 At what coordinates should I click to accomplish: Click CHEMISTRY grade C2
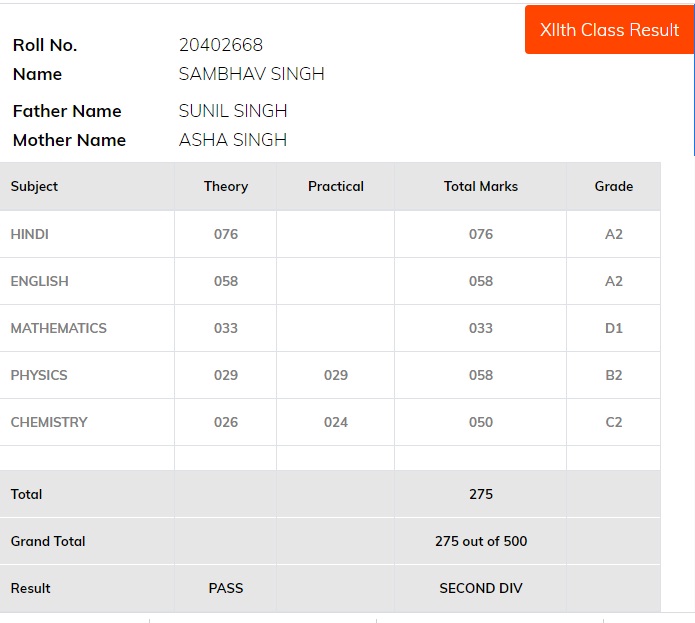[614, 422]
